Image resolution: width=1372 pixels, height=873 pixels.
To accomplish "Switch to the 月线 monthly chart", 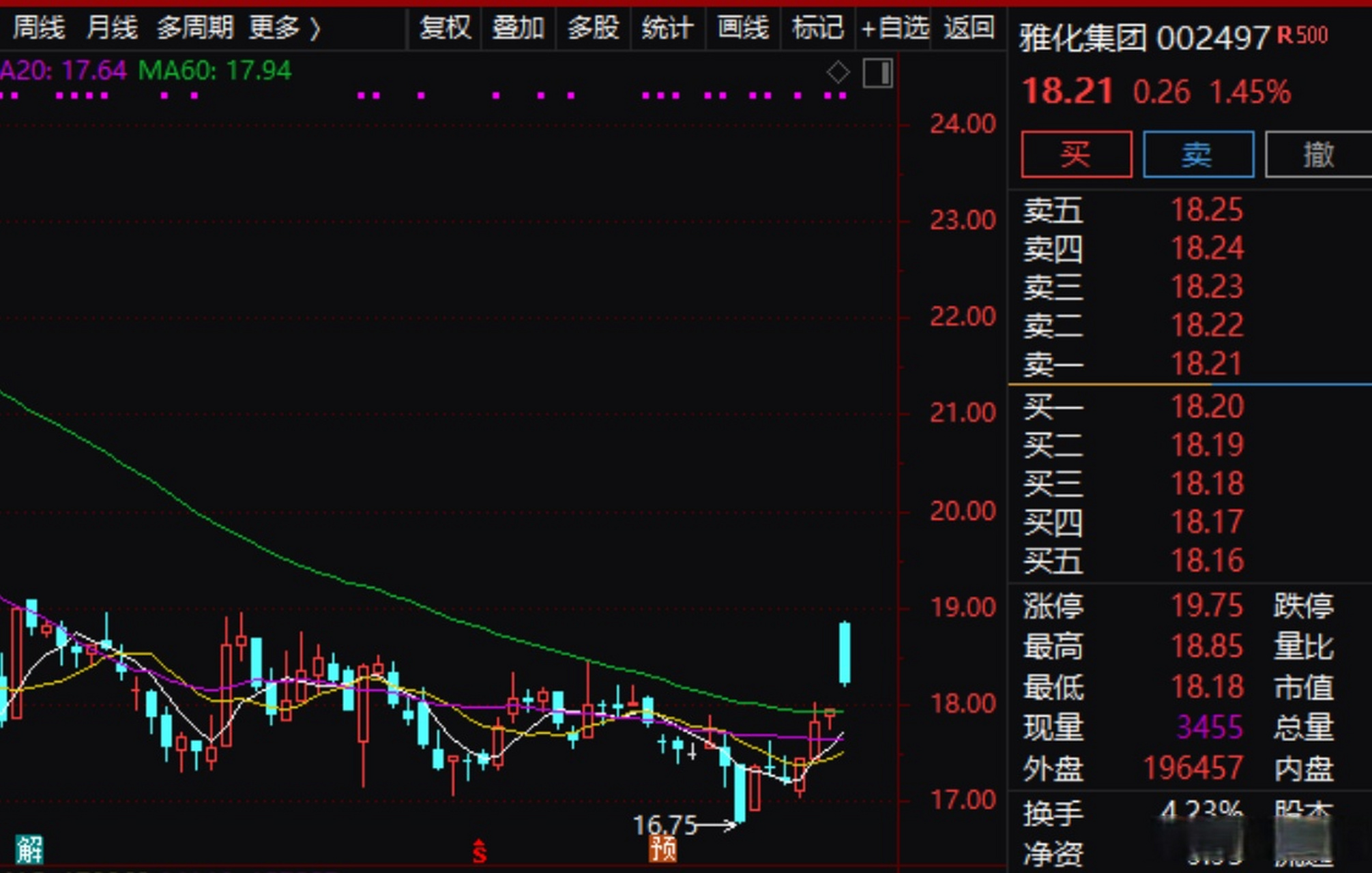I will click(x=112, y=28).
